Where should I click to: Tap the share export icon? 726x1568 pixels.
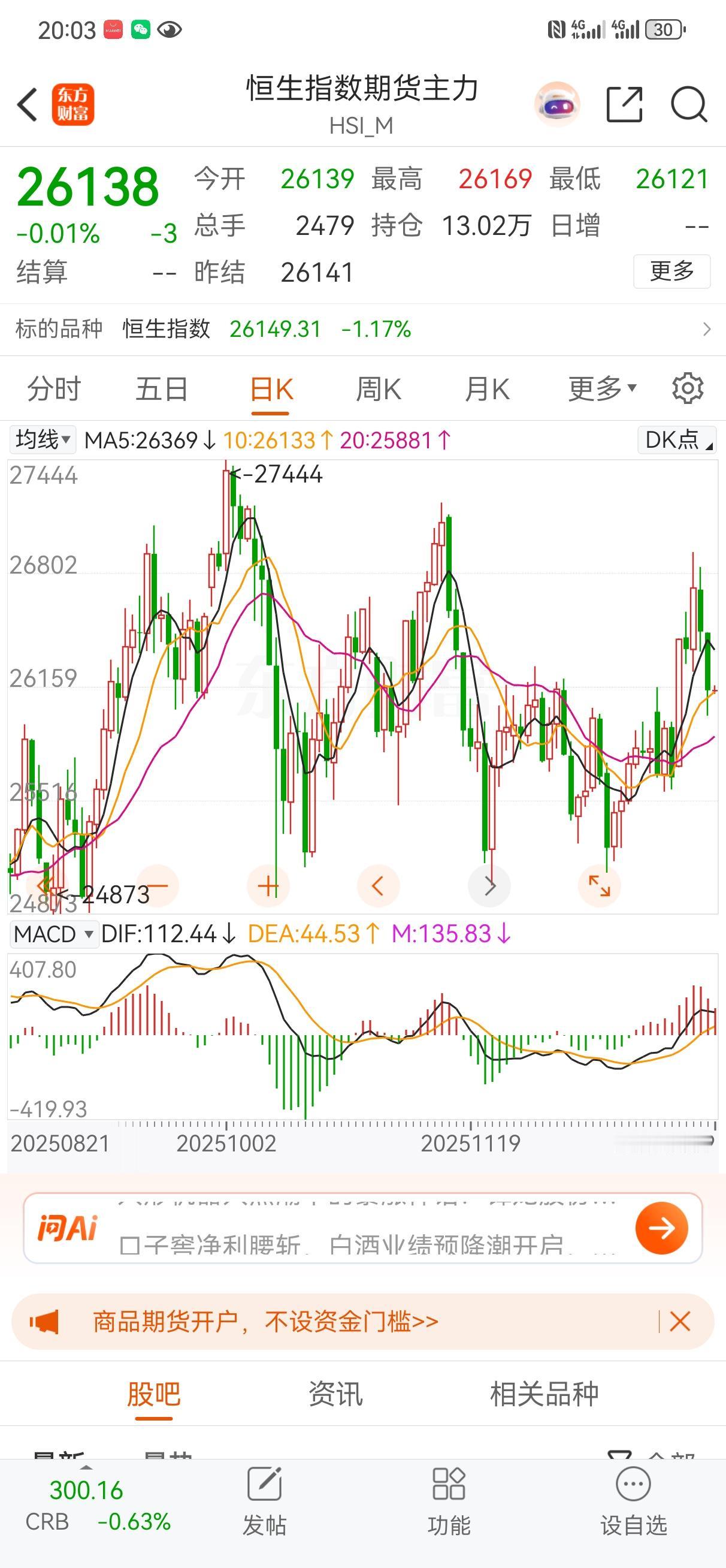[625, 105]
